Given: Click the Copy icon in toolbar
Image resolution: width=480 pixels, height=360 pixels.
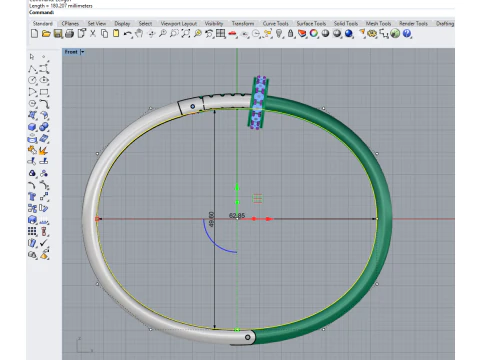Looking at the screenshot, I should pyautogui.click(x=104, y=33).
